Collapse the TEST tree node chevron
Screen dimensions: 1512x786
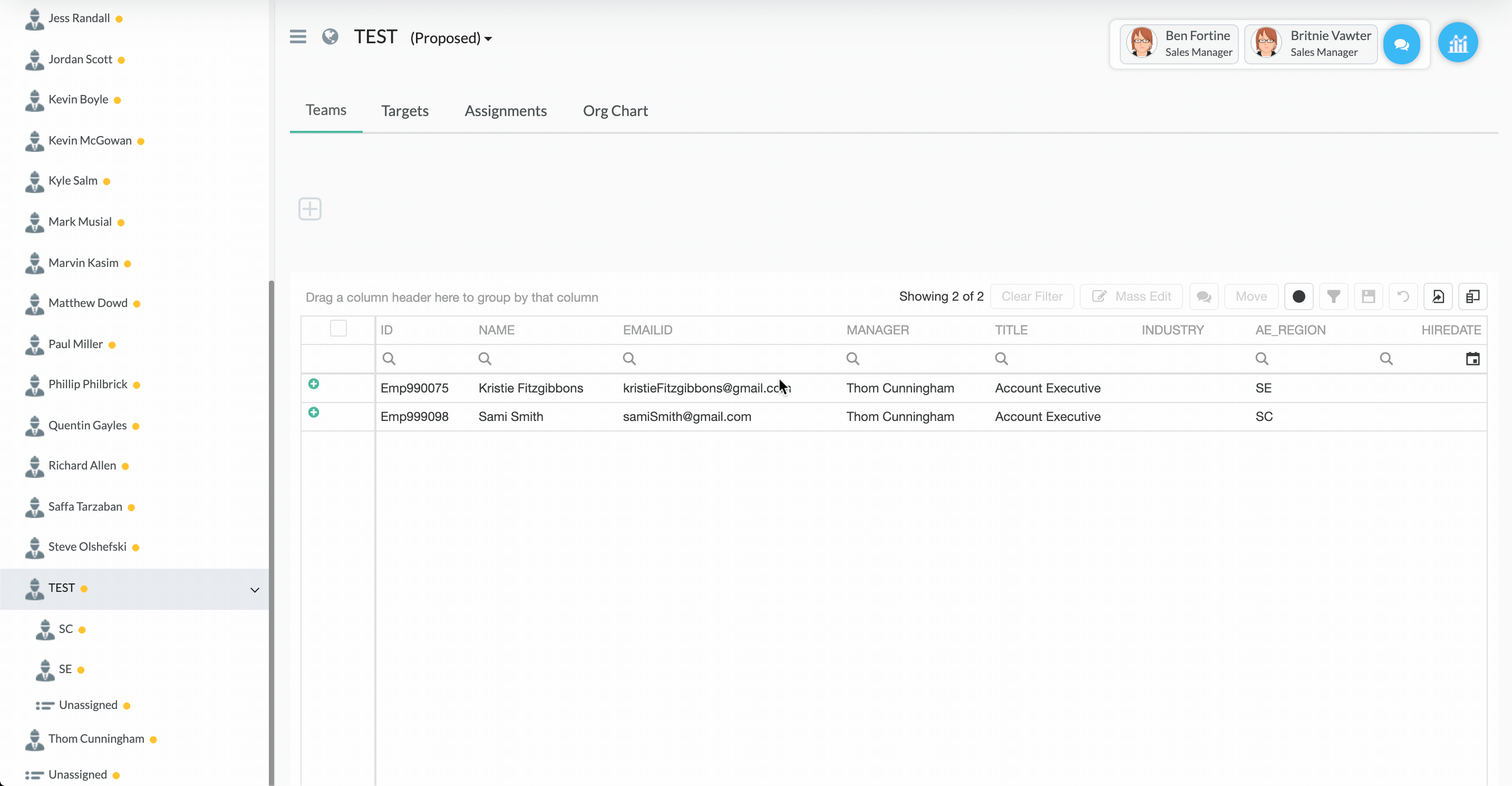click(x=255, y=589)
